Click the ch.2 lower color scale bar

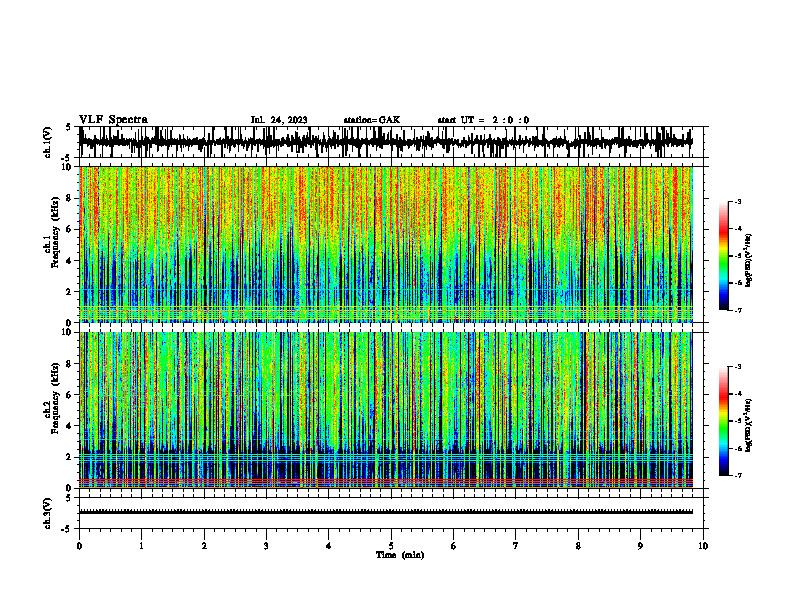pyautogui.click(x=723, y=421)
